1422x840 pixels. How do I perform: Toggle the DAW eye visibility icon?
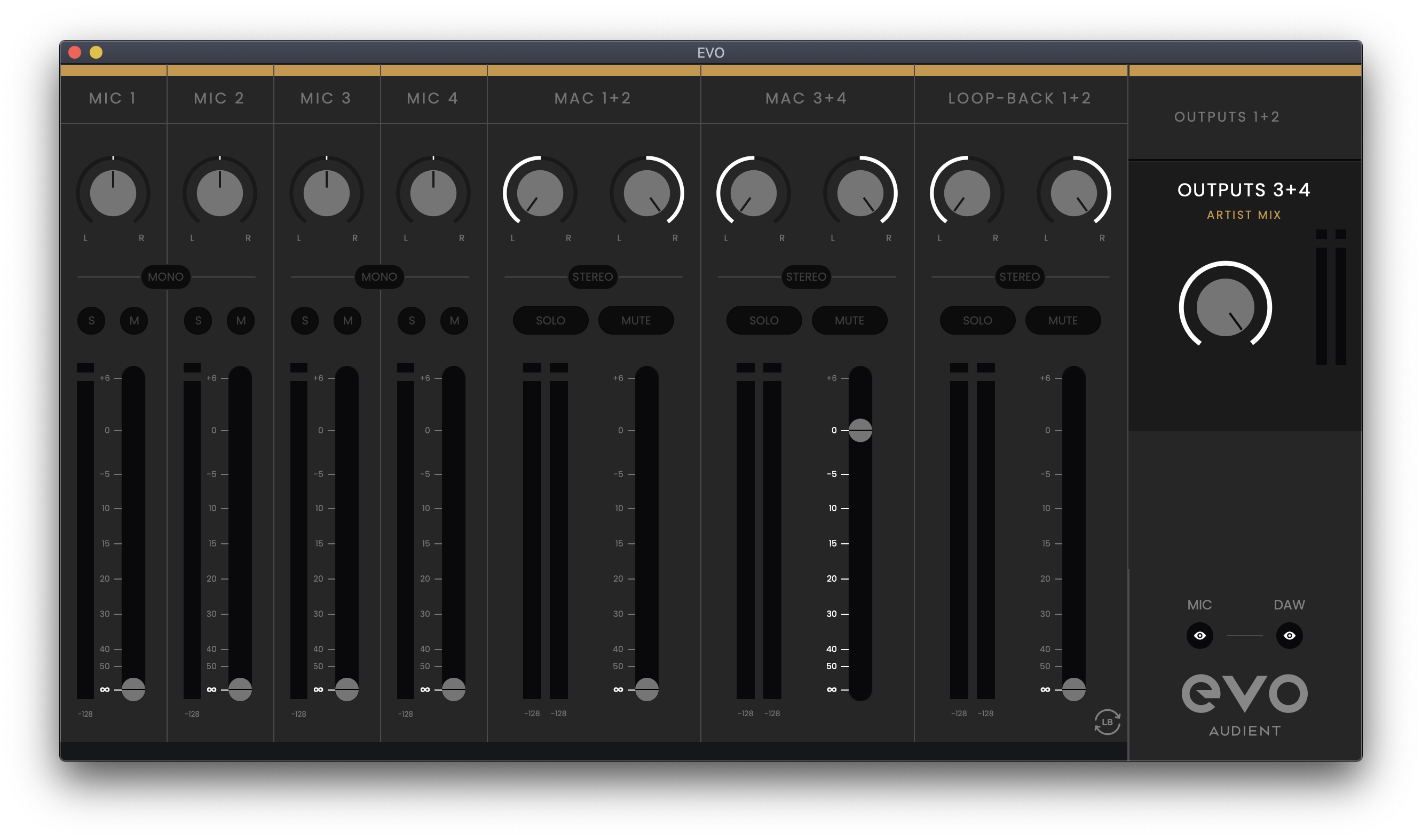[x=1289, y=636]
